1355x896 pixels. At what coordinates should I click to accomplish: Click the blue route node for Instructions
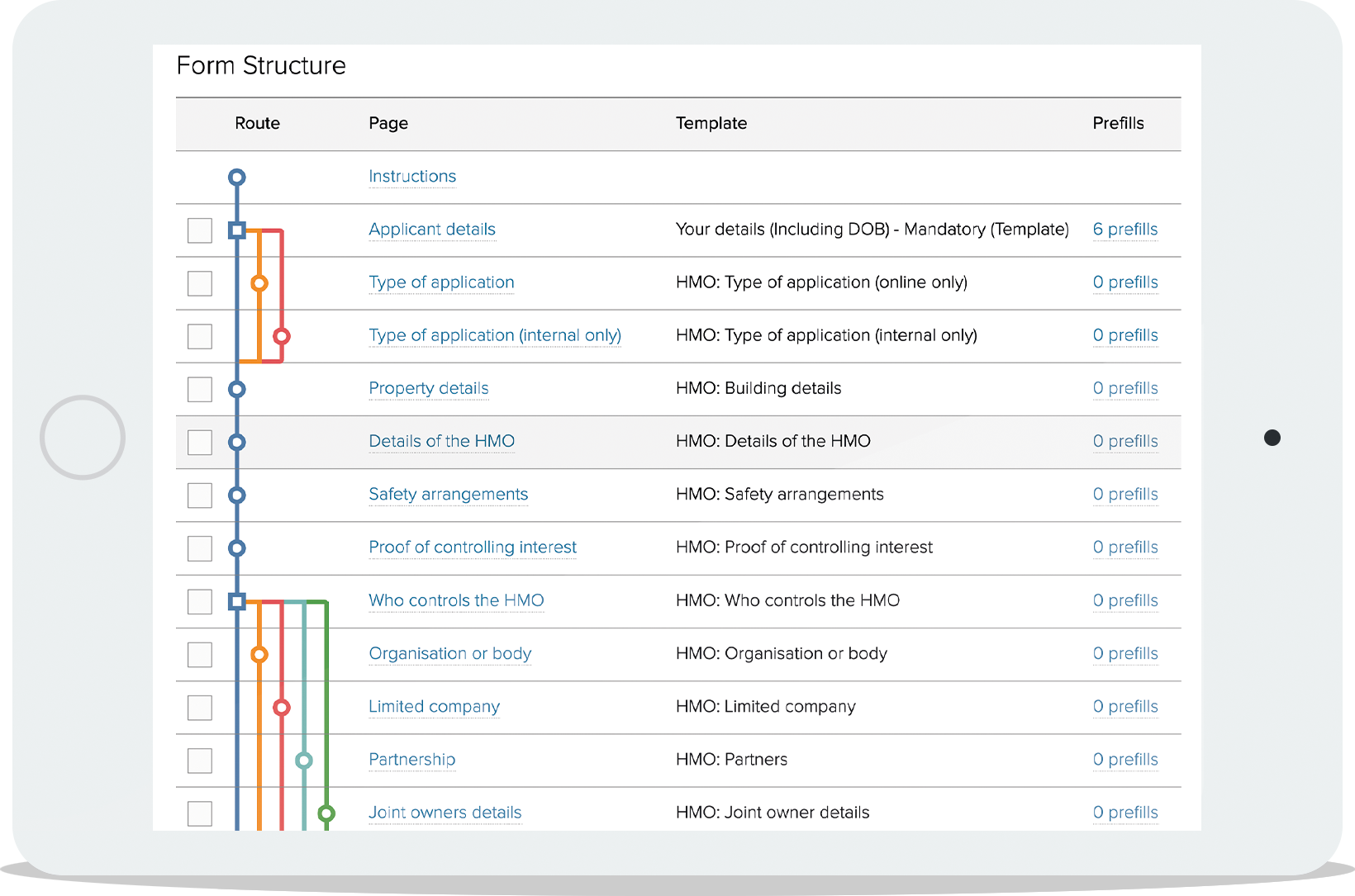[237, 178]
